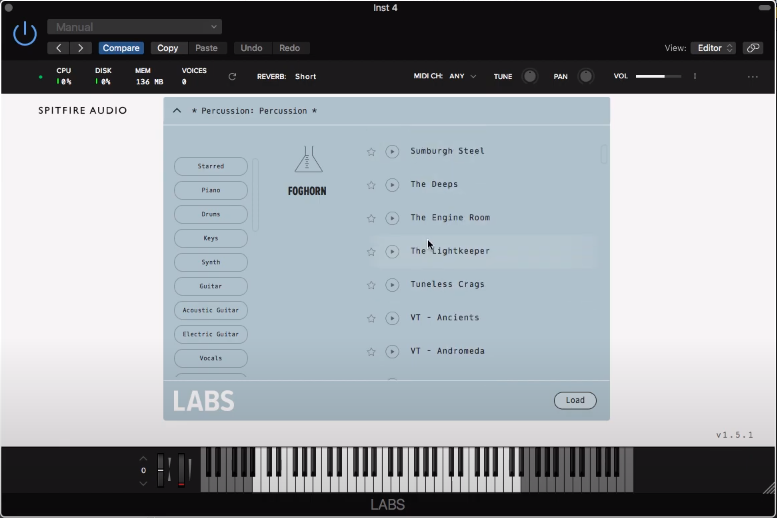Click the category list scrollbar
The height and width of the screenshot is (518, 777).
pos(256,195)
